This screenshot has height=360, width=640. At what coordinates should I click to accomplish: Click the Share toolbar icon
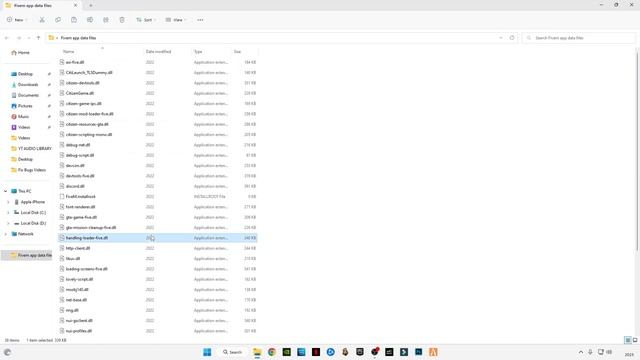click(106, 20)
